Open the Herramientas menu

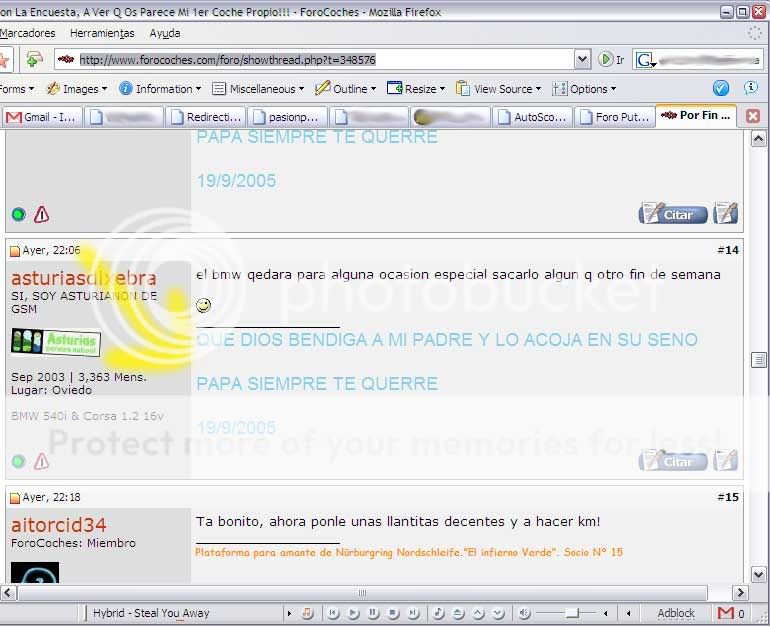click(x=102, y=33)
